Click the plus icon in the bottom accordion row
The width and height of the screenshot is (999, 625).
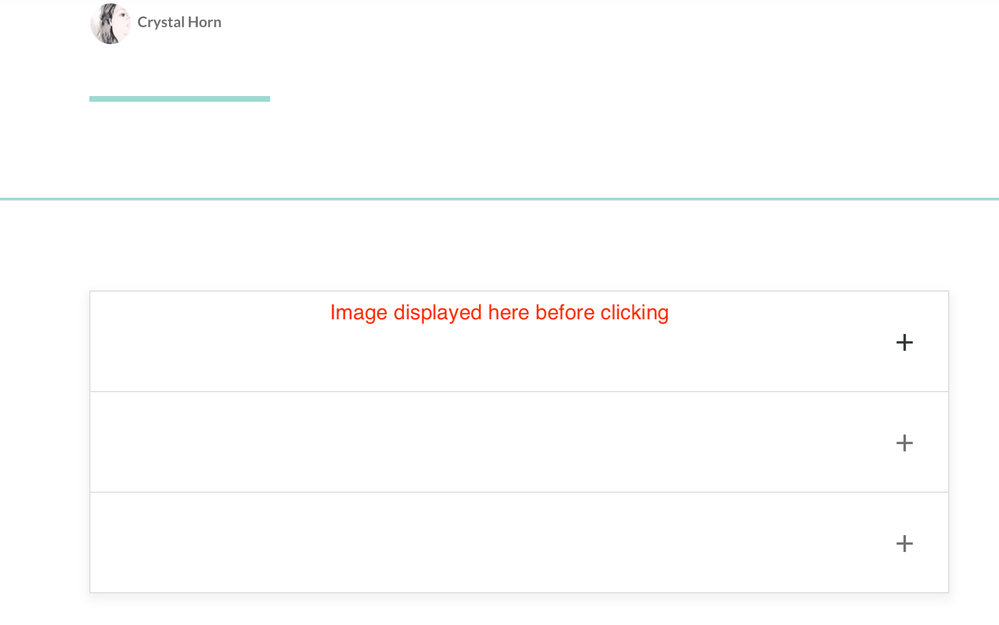pos(904,543)
